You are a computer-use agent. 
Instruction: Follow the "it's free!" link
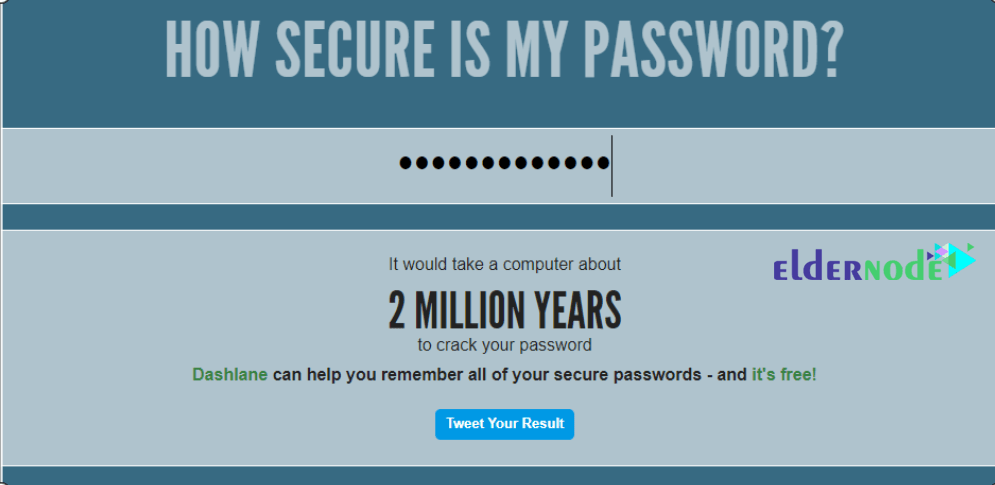(x=784, y=375)
